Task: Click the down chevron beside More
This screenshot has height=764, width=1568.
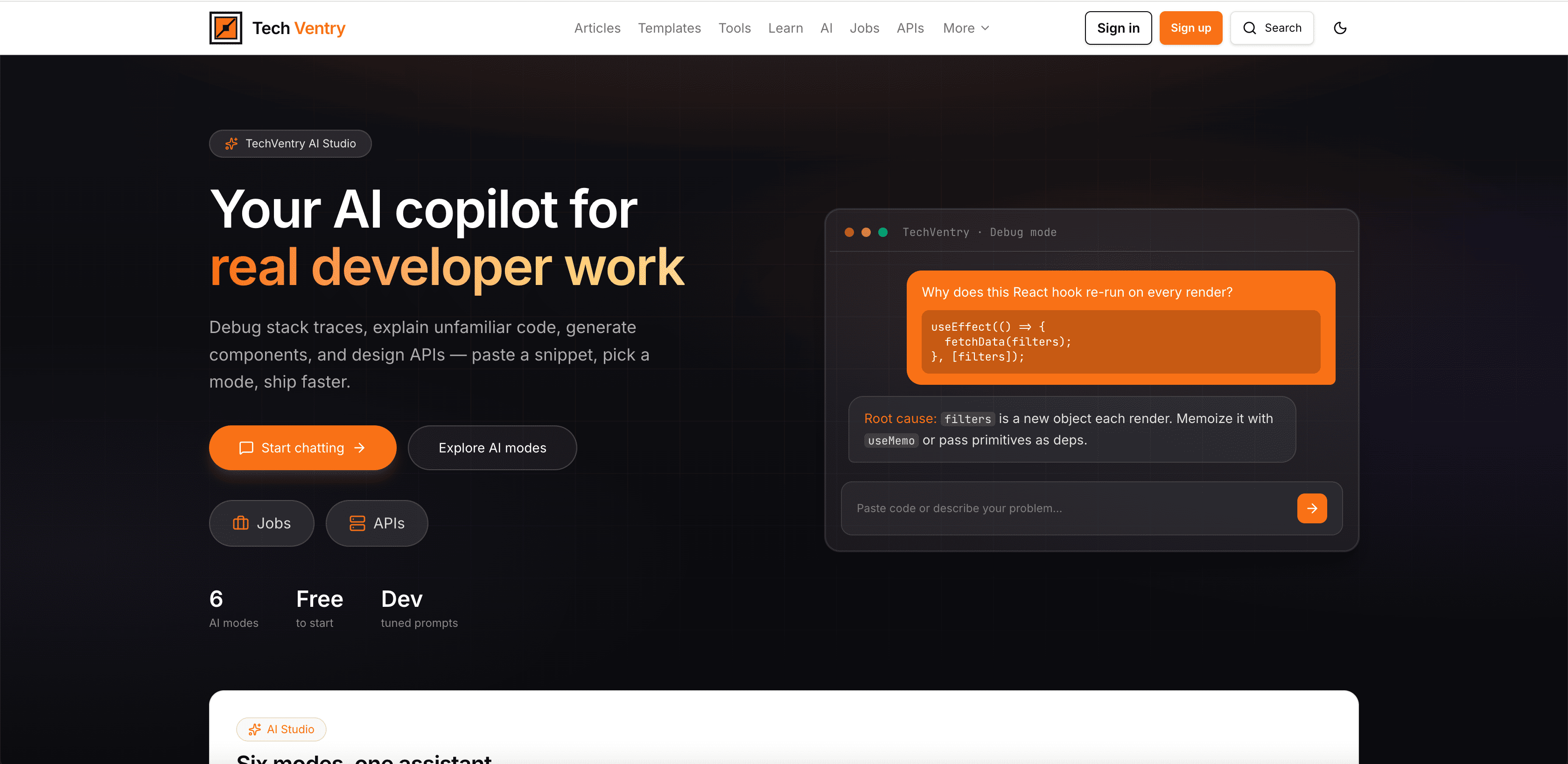Action: tap(985, 28)
